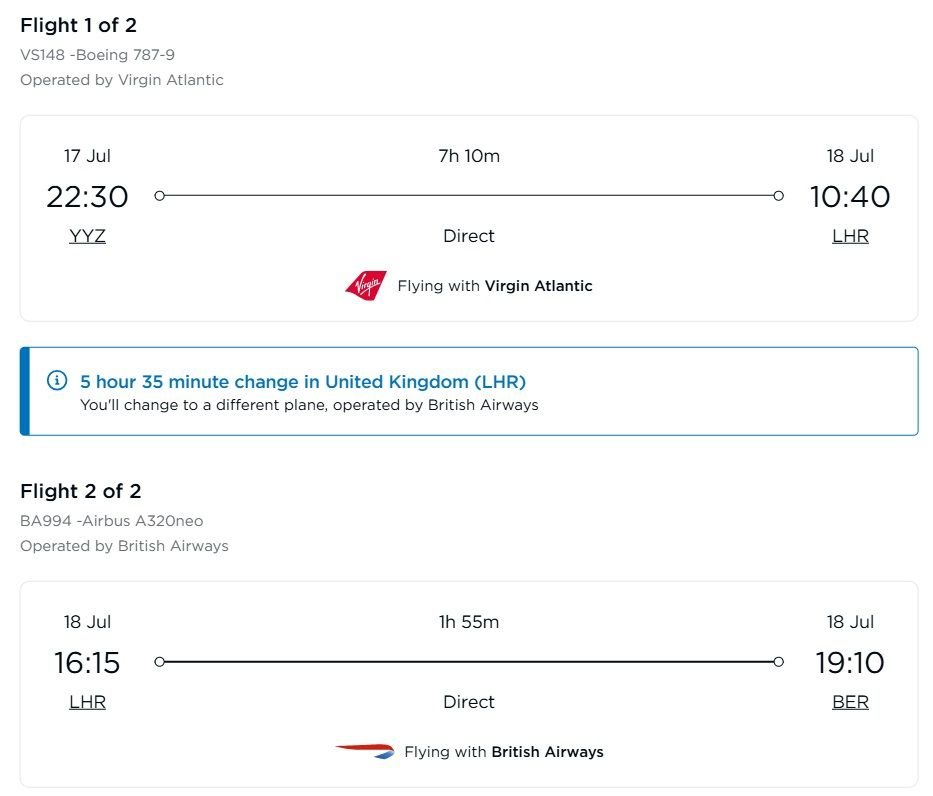The width and height of the screenshot is (933, 796).
Task: Open the LHR arrival airport link
Action: 850,236
